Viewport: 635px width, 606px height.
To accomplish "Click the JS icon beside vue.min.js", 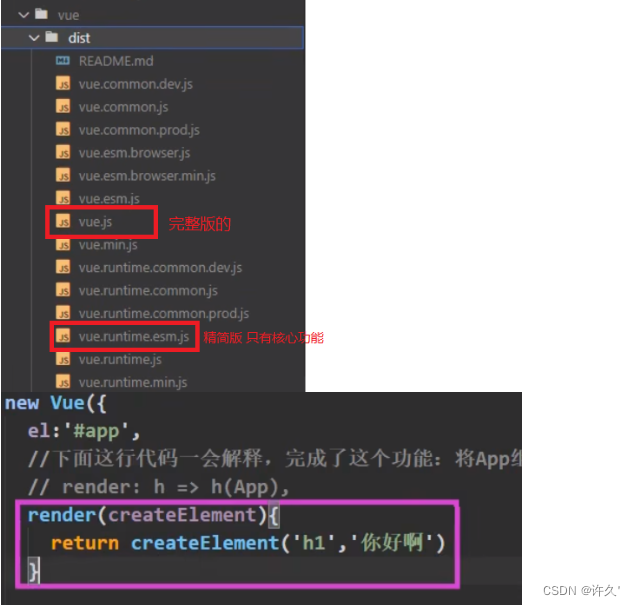I will tap(63, 244).
